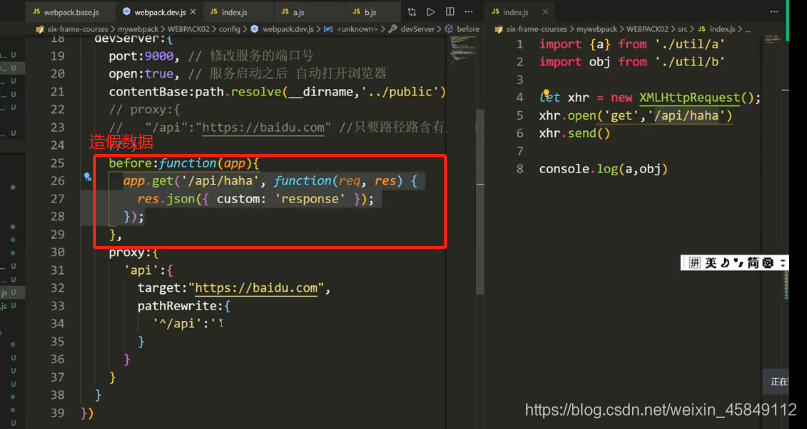Click './util/b' import path
This screenshot has height=429, width=807.
click(690, 62)
